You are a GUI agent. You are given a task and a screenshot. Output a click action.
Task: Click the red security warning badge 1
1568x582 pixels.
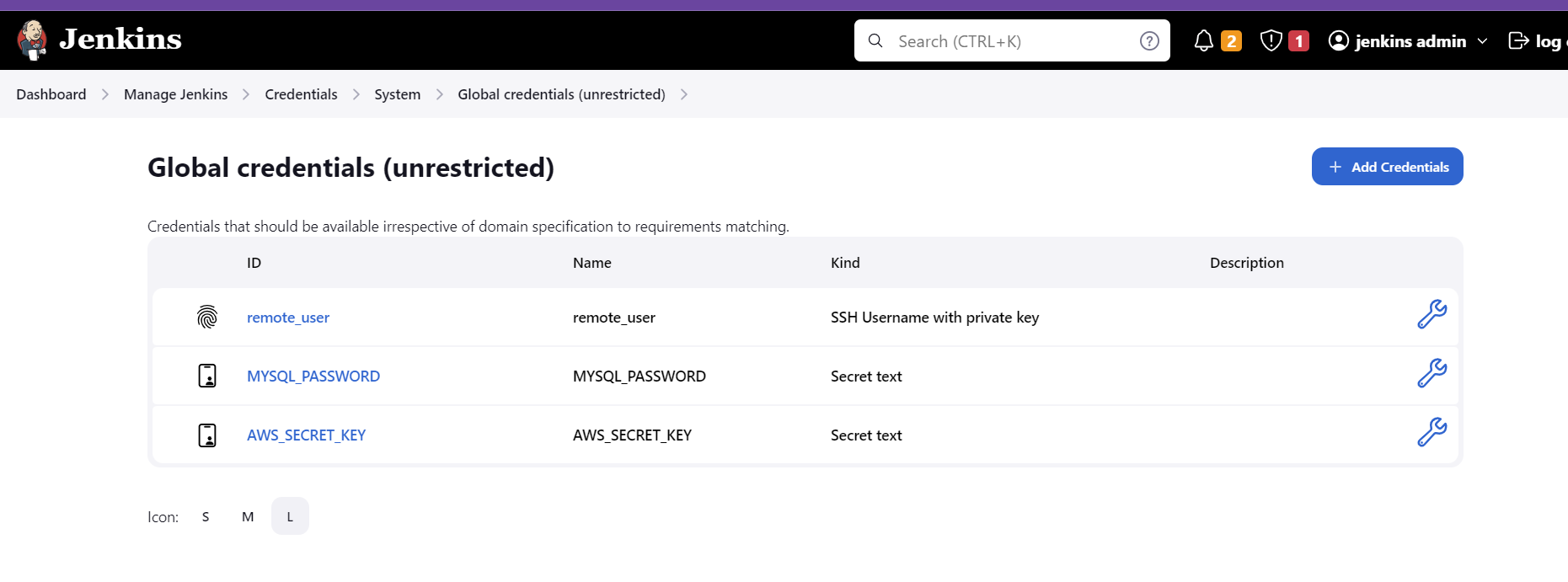pyautogui.click(x=1299, y=40)
